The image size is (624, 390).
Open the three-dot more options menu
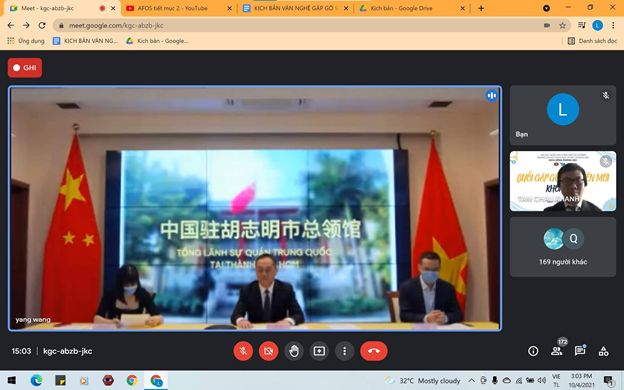pyautogui.click(x=345, y=351)
